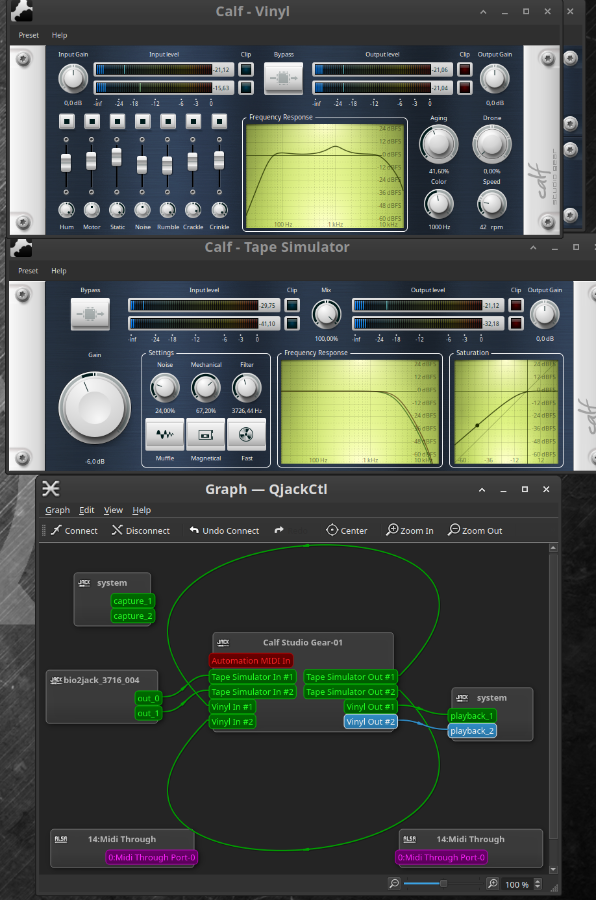Viewport: 596px width, 900px height.
Task: Click the Speed knob showing 42 rpm
Action: tap(491, 204)
